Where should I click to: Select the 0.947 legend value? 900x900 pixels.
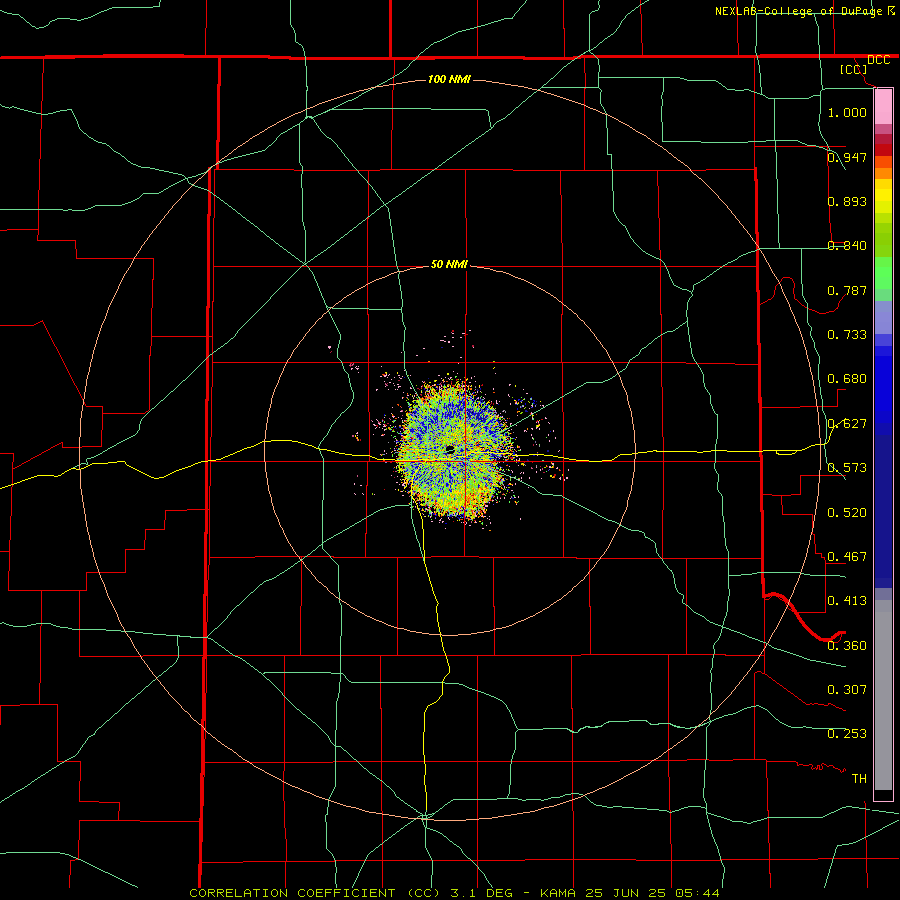point(847,157)
